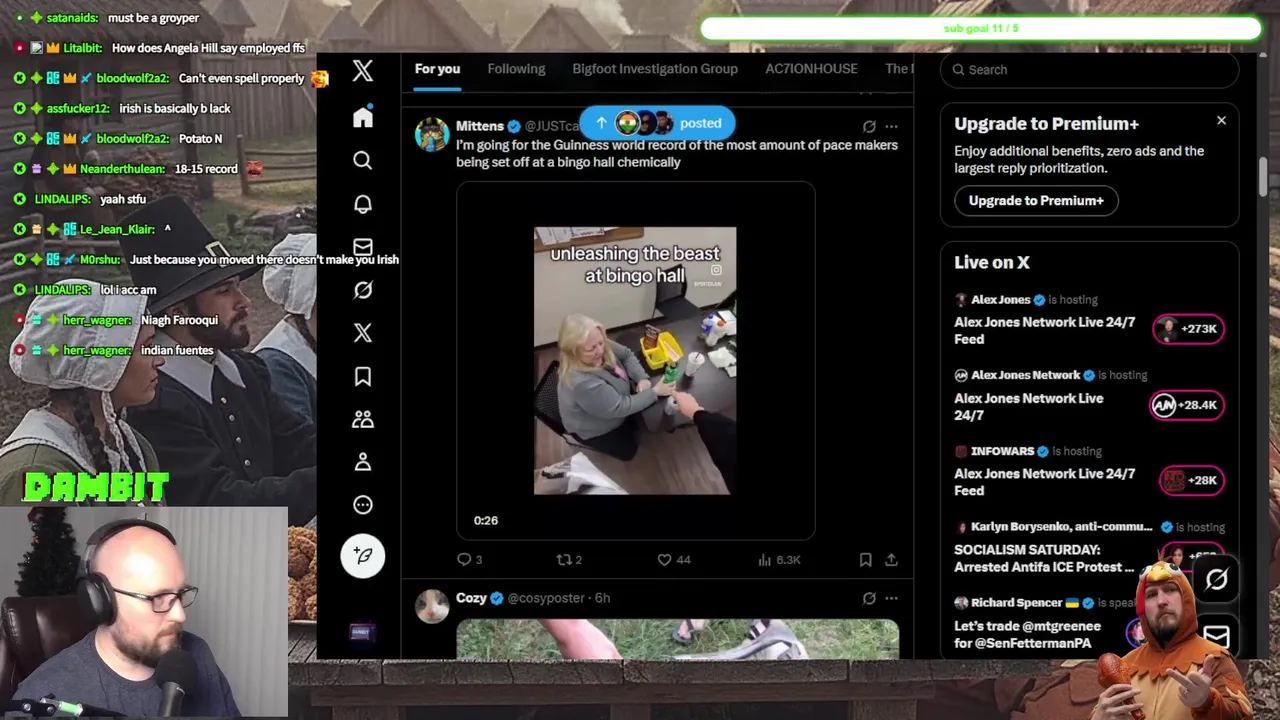
Task: Switch to the Following tab
Action: pos(516,69)
